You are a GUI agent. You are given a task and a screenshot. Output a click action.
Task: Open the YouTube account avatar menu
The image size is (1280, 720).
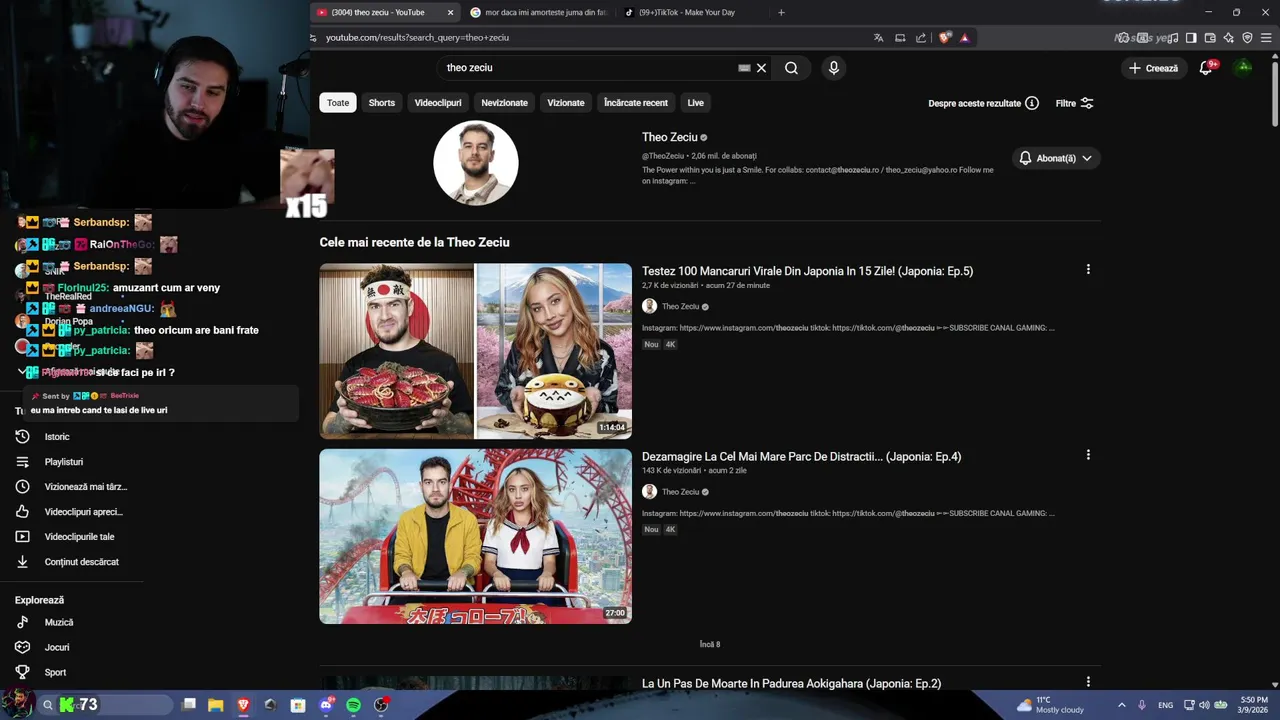1243,67
